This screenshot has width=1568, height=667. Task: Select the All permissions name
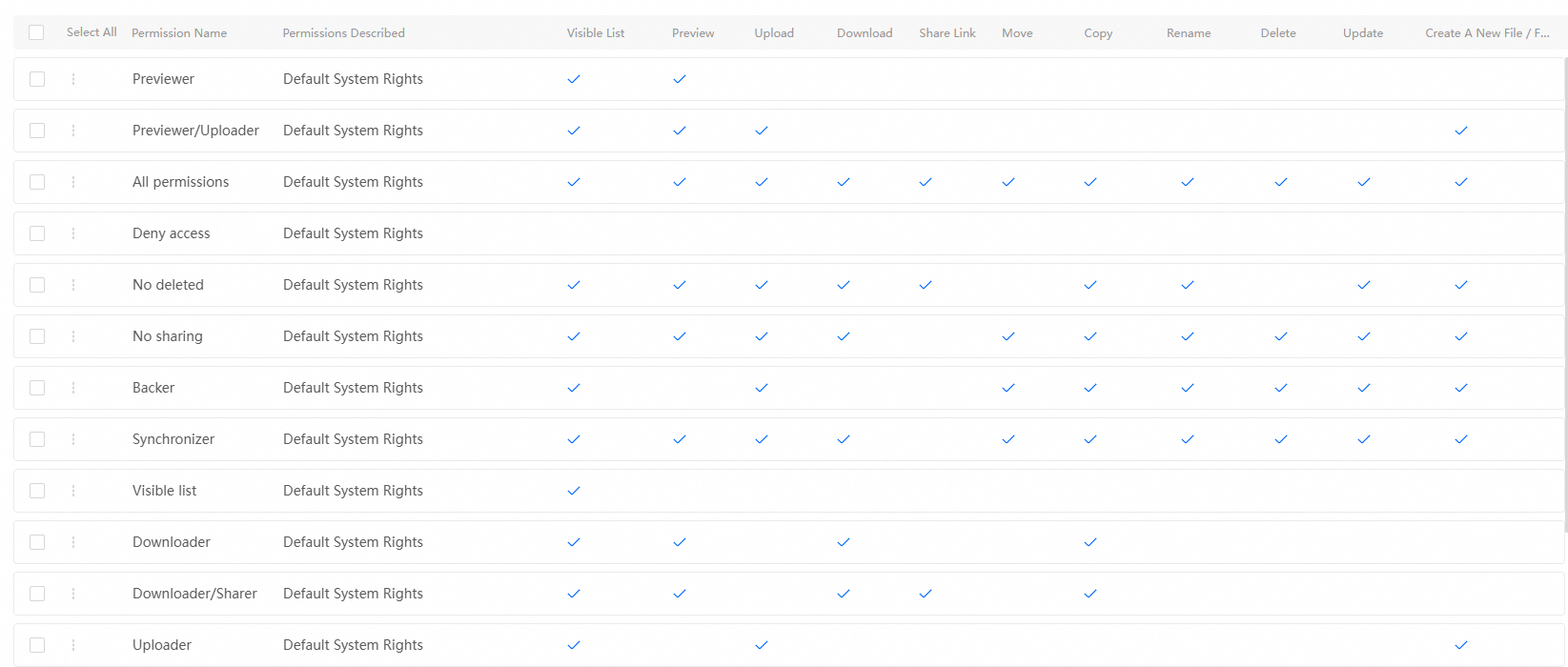(x=180, y=182)
